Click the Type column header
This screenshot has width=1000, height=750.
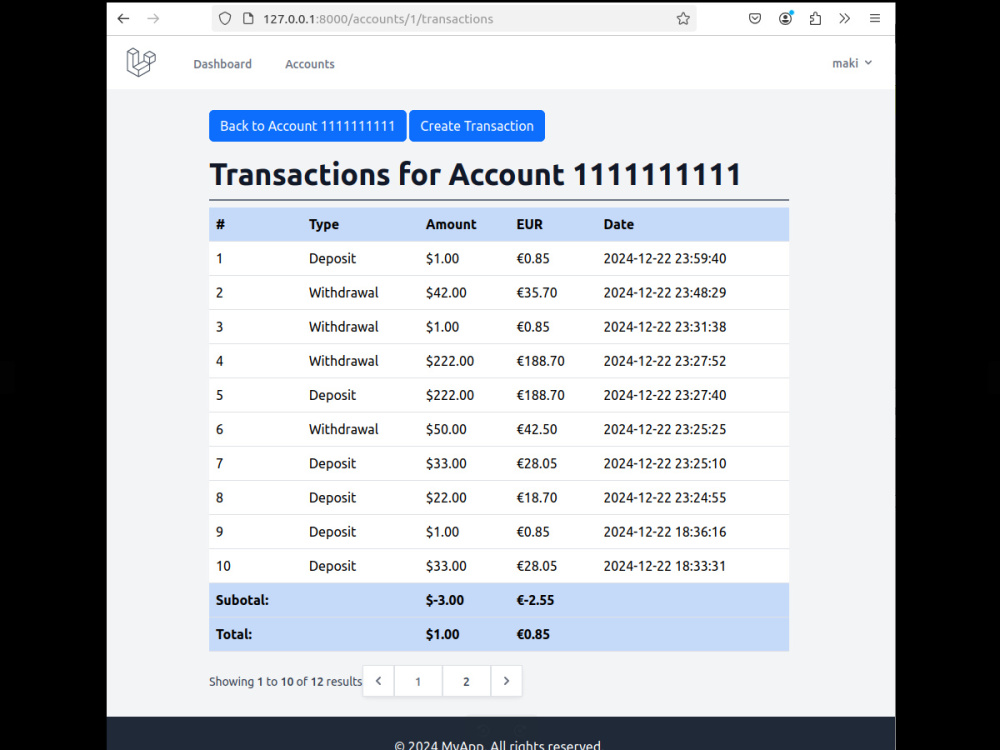324,224
